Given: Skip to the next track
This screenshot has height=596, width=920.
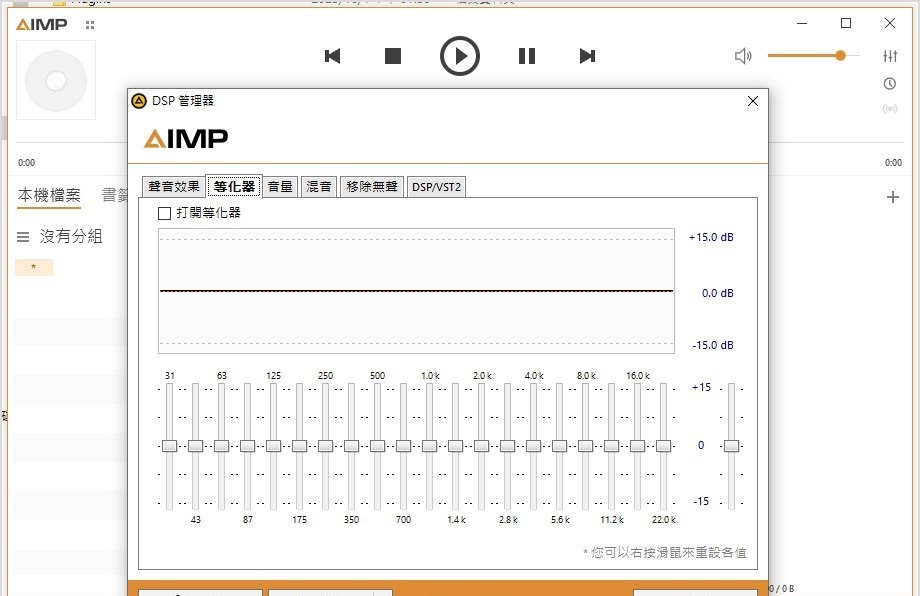Looking at the screenshot, I should (x=588, y=56).
